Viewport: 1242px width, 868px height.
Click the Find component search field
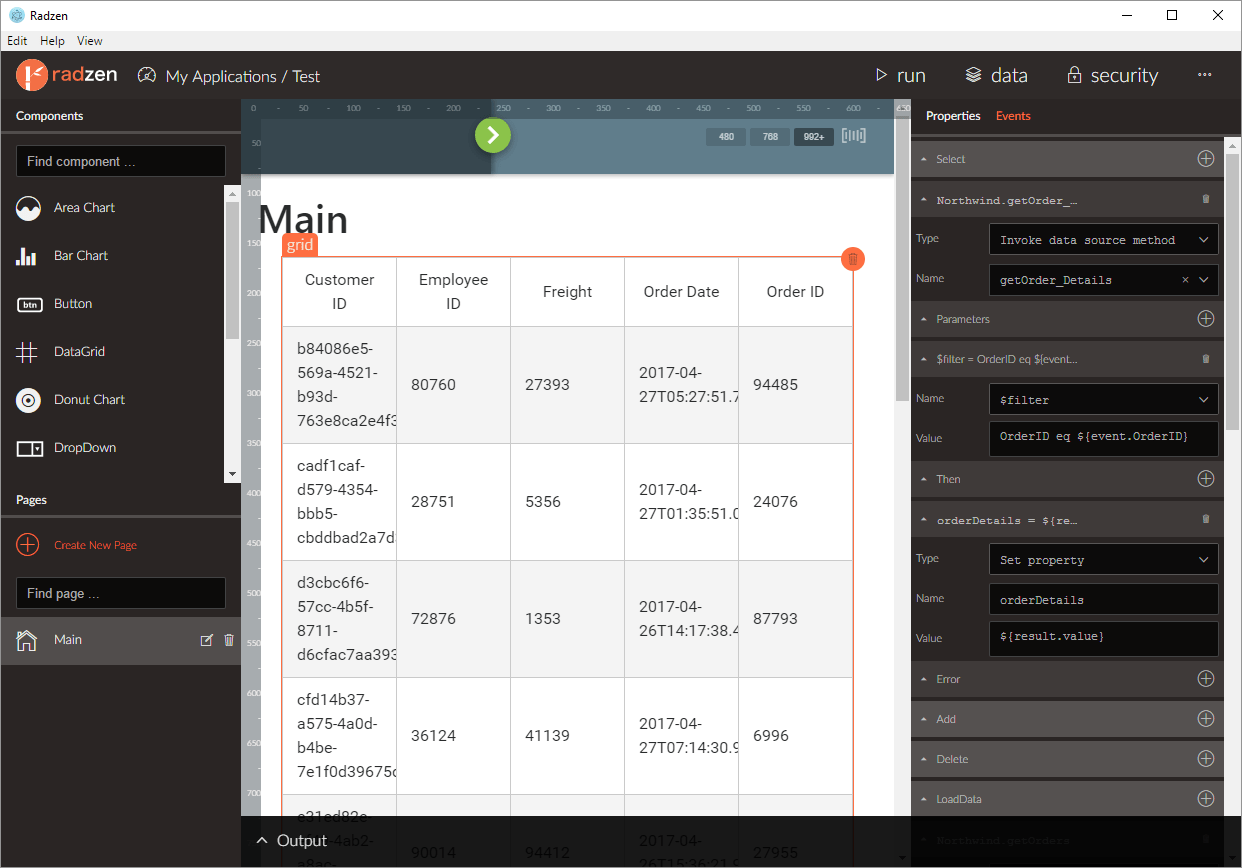pyautogui.click(x=121, y=161)
